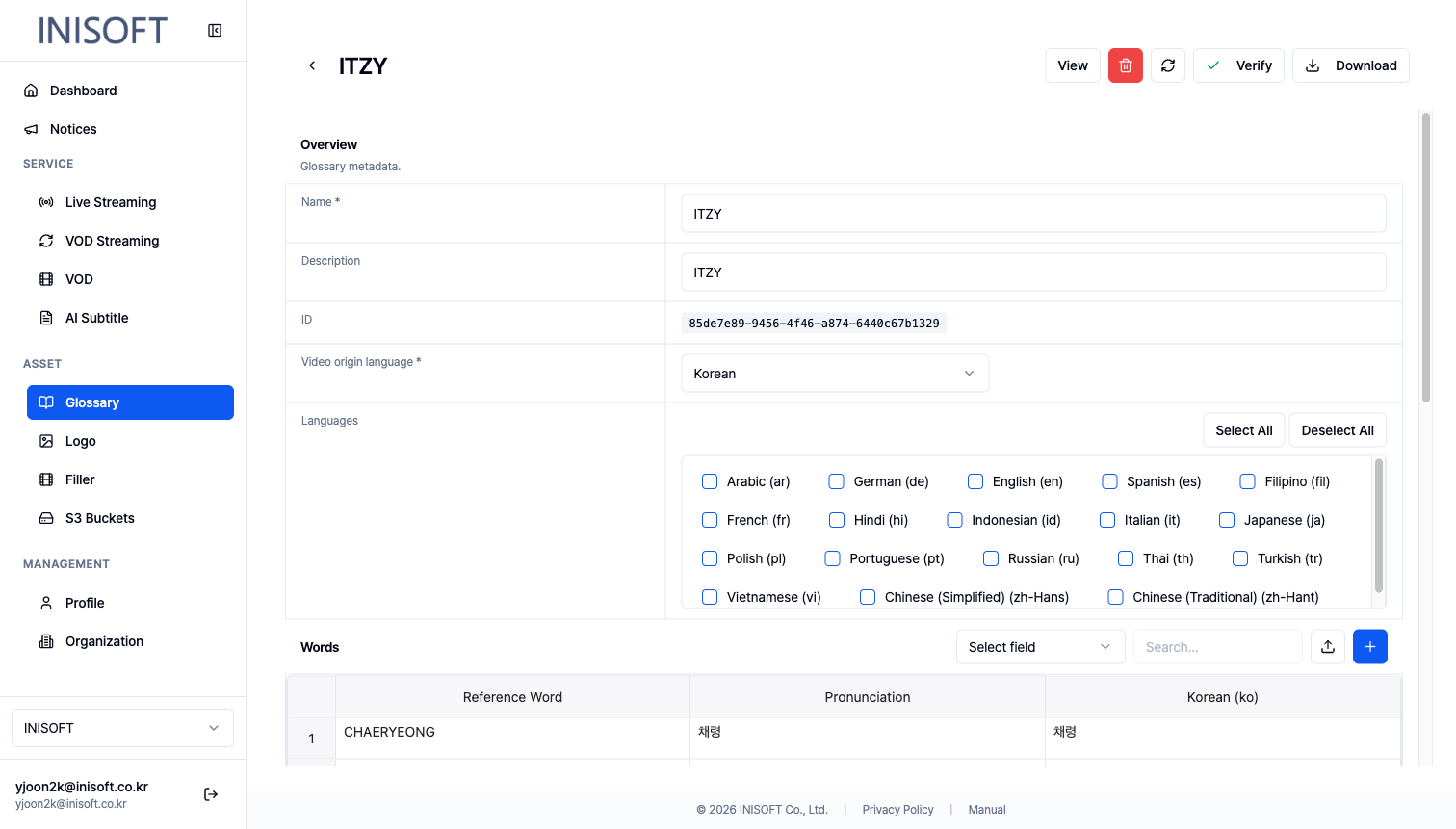This screenshot has height=829, width=1456.
Task: Toggle the French (fr) checkbox
Action: pyautogui.click(x=710, y=520)
